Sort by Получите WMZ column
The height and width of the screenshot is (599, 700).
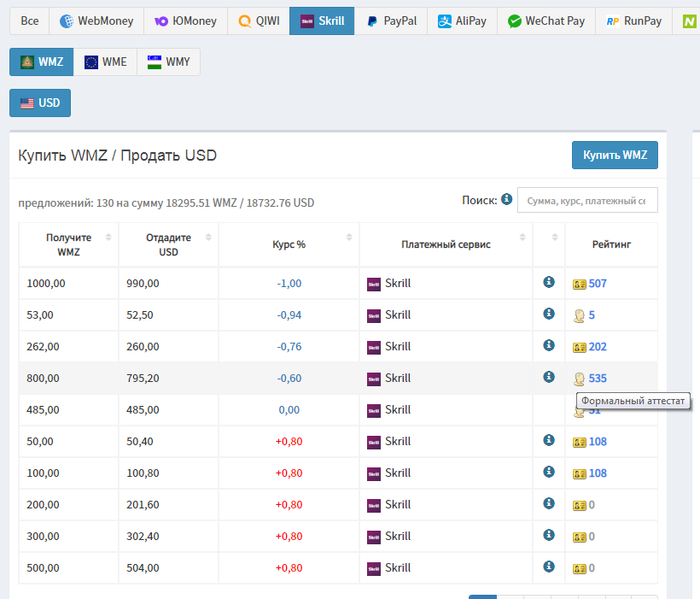[x=69, y=245]
